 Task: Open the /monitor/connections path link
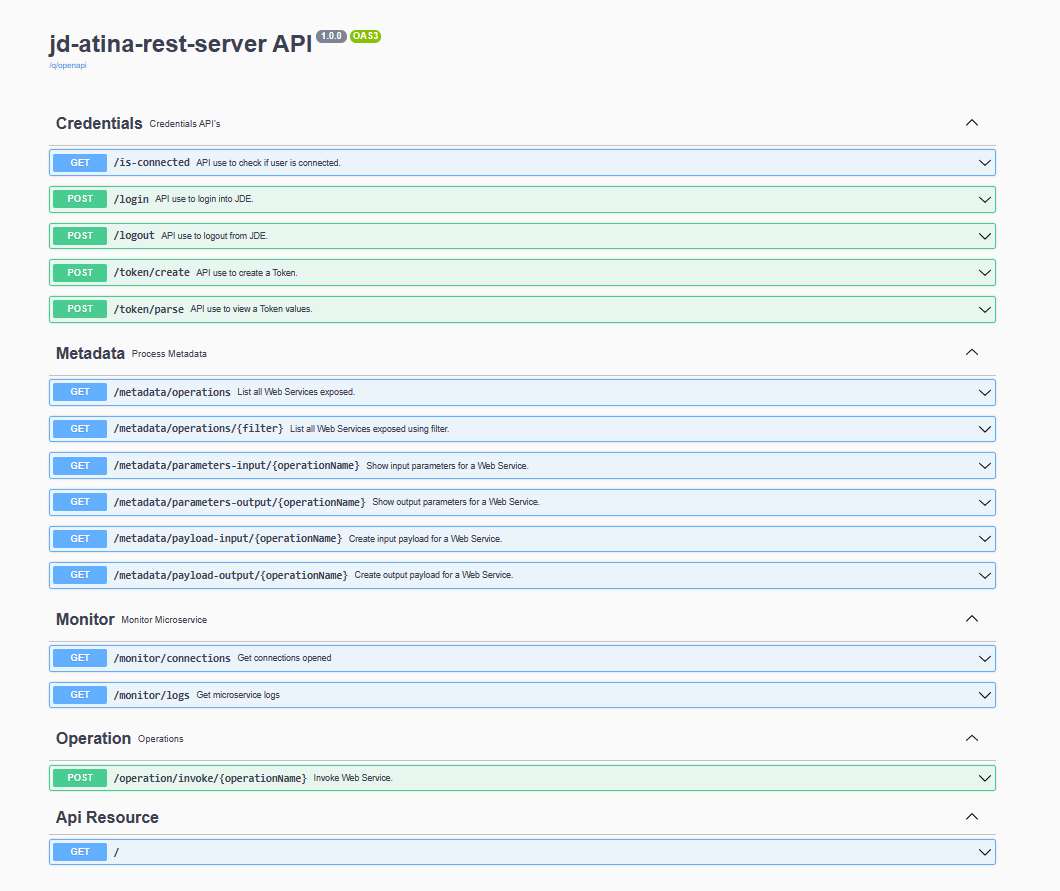point(172,658)
